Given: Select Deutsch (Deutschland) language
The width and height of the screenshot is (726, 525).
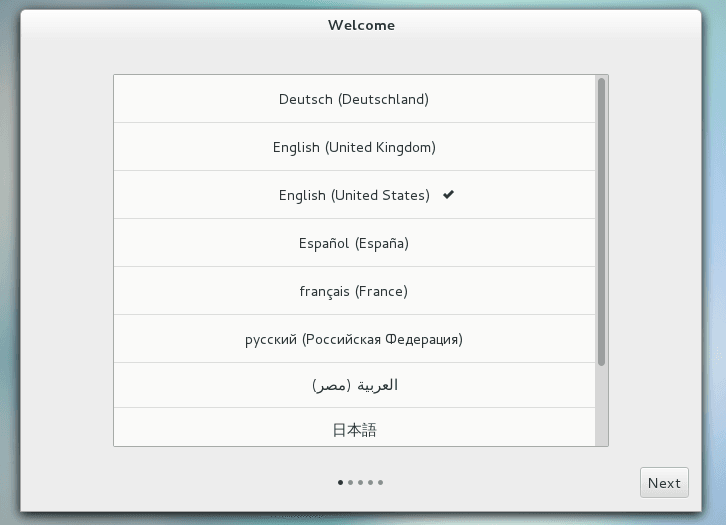Looking at the screenshot, I should [x=354, y=99].
